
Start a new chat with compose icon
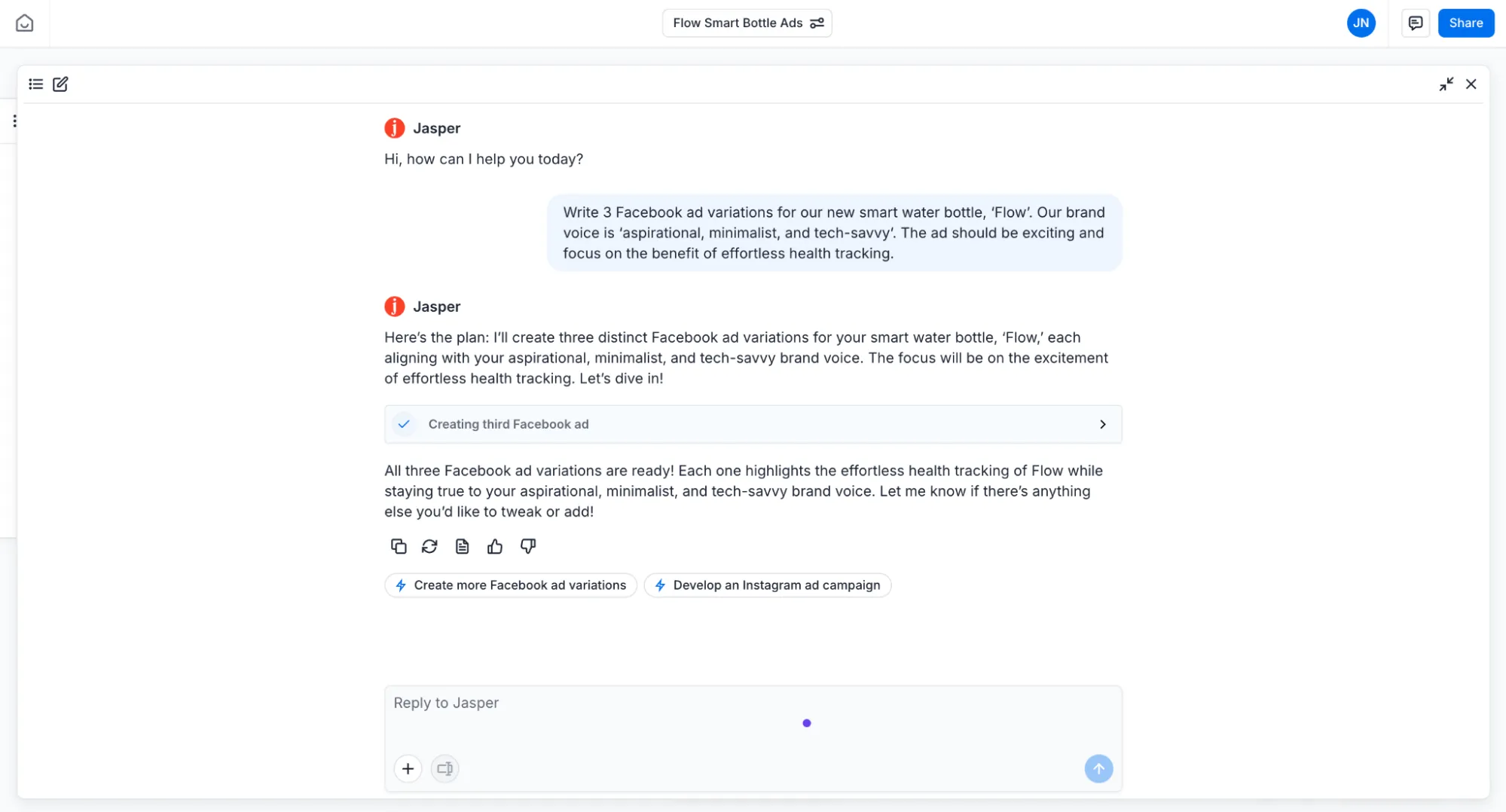point(60,84)
